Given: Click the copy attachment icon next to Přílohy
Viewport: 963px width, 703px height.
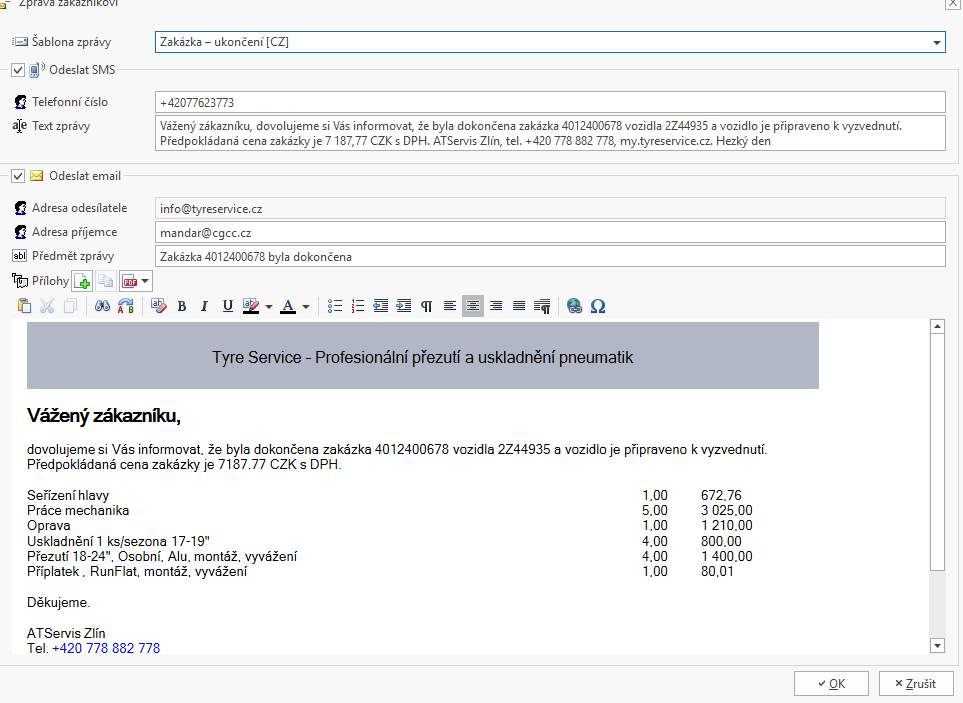Looking at the screenshot, I should point(106,282).
